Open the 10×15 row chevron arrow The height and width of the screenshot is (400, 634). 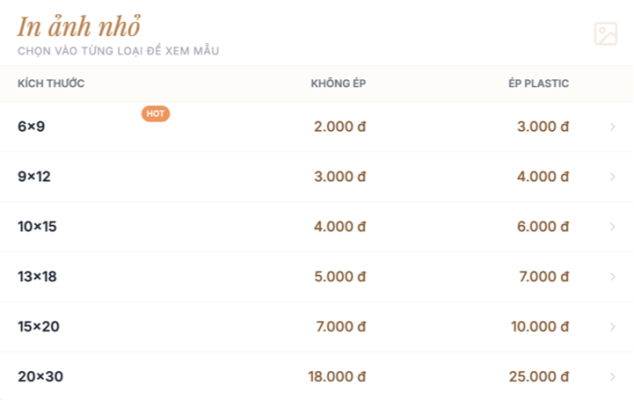[612, 227]
